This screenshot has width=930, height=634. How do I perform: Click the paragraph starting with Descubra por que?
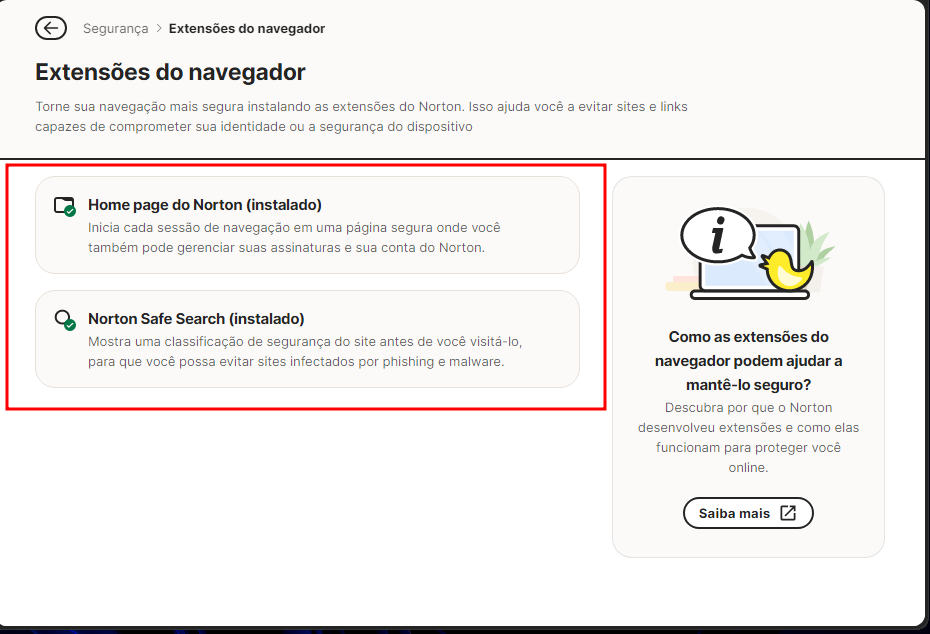click(x=748, y=437)
